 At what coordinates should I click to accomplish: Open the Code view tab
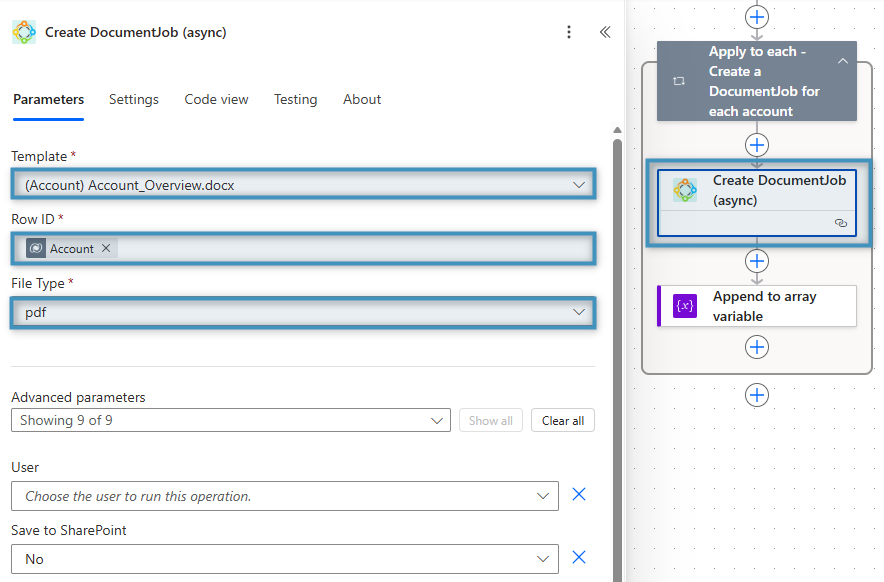tap(216, 99)
